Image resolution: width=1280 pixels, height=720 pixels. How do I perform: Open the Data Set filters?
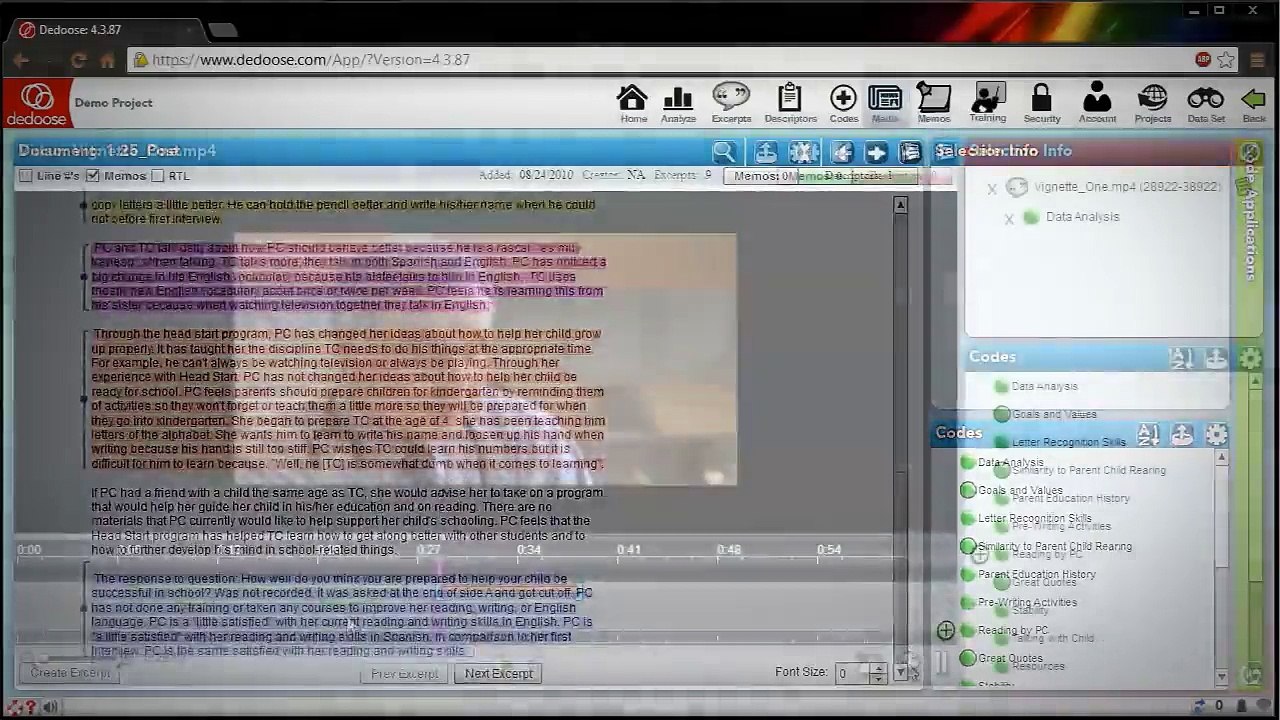click(x=1205, y=104)
